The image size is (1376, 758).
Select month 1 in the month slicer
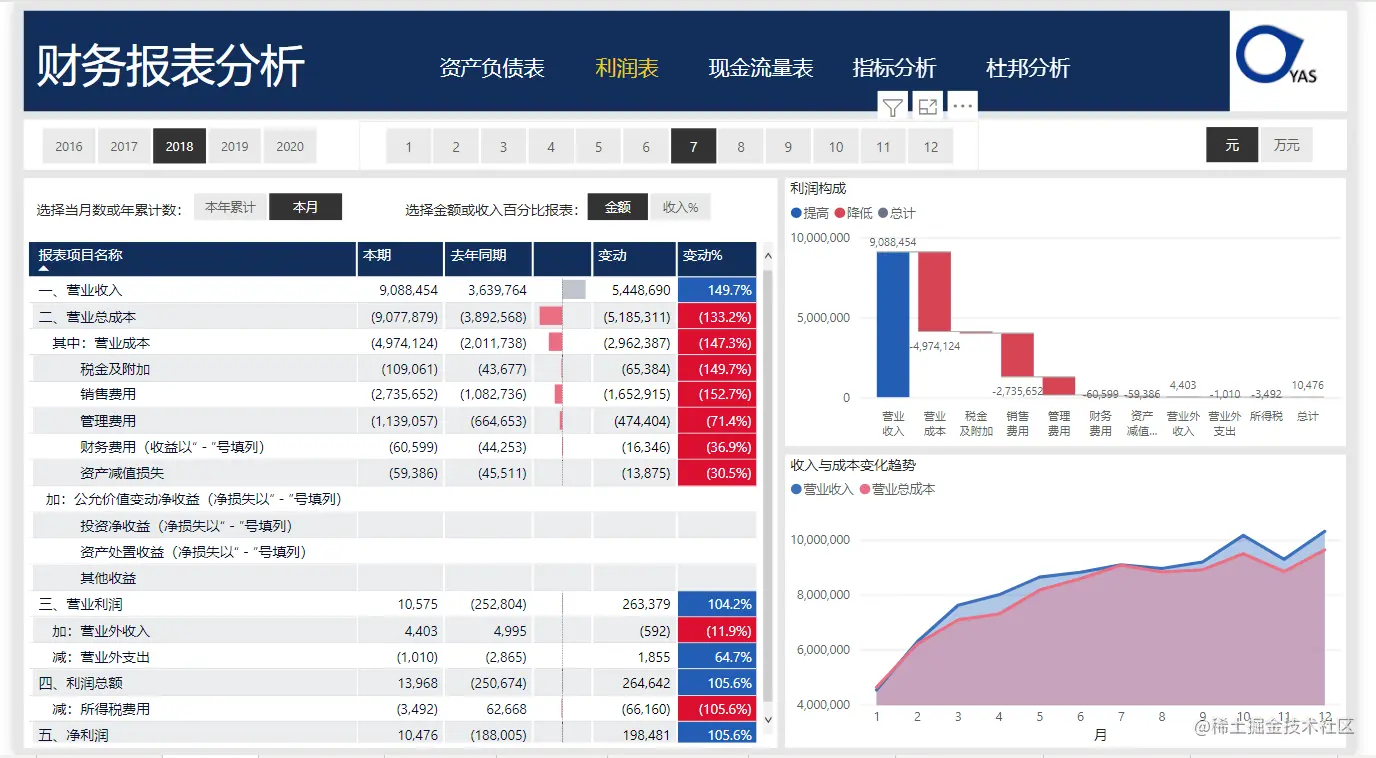click(408, 145)
